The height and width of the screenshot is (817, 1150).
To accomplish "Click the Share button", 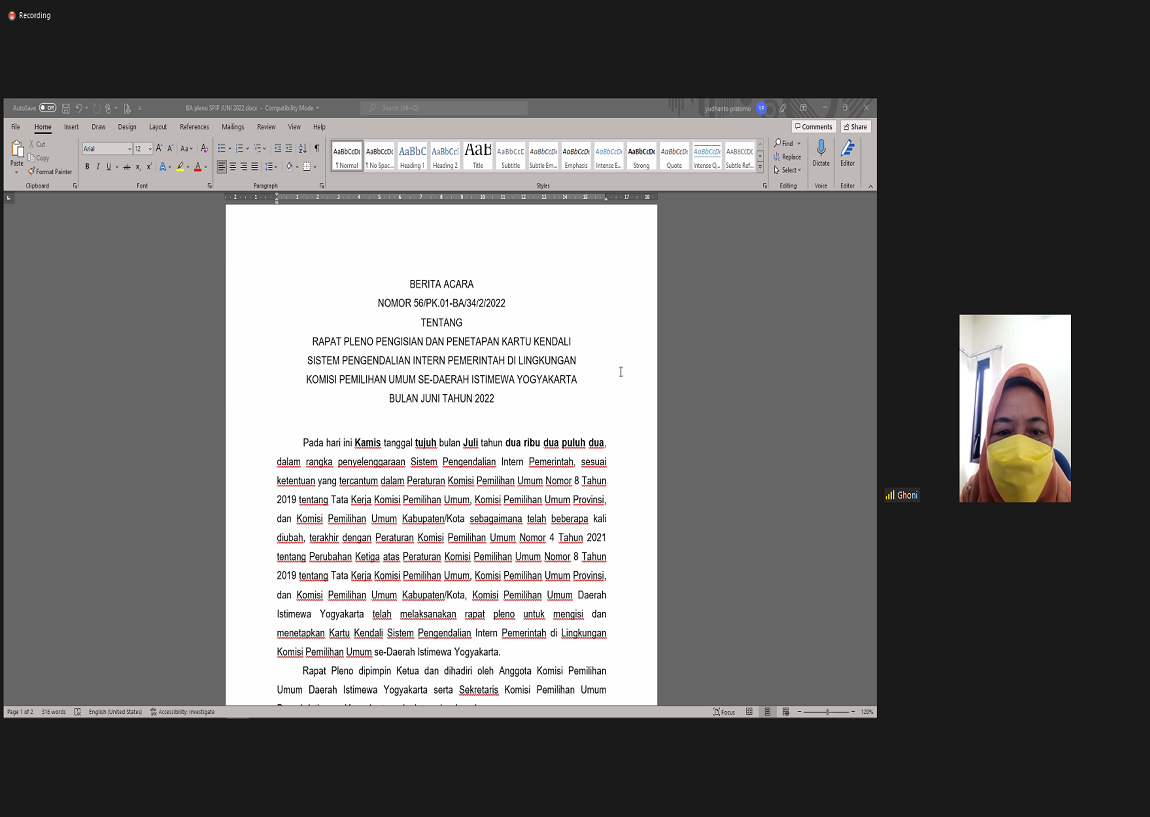I will (x=855, y=127).
